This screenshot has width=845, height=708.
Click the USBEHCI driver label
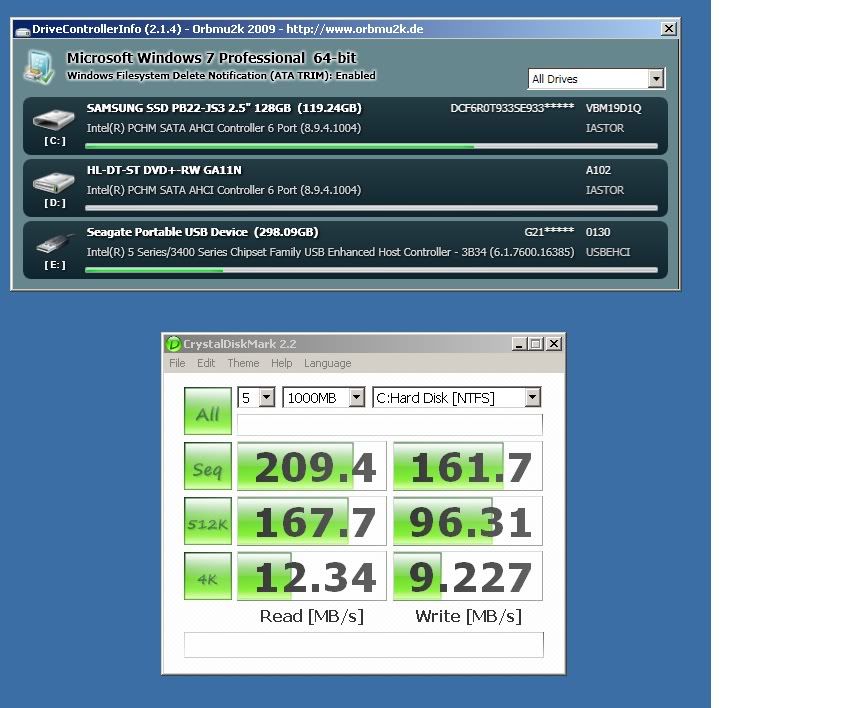[608, 252]
